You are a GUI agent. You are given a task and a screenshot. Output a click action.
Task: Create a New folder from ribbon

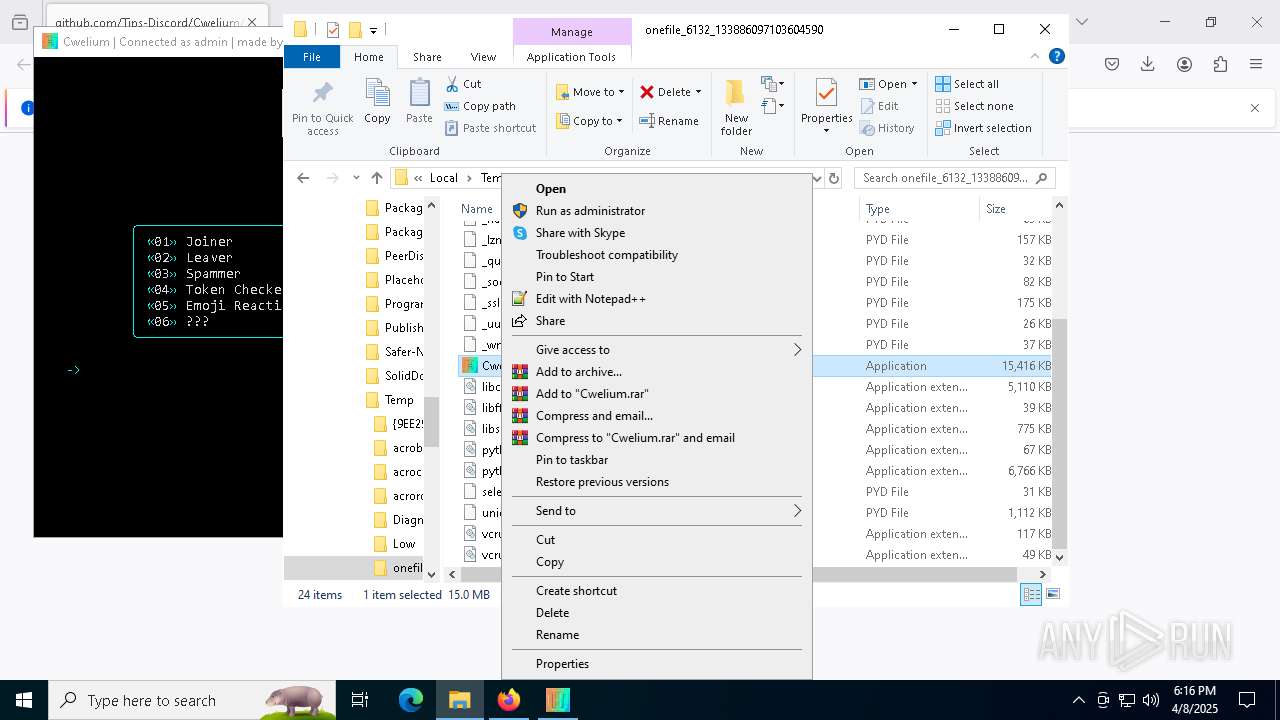736,108
